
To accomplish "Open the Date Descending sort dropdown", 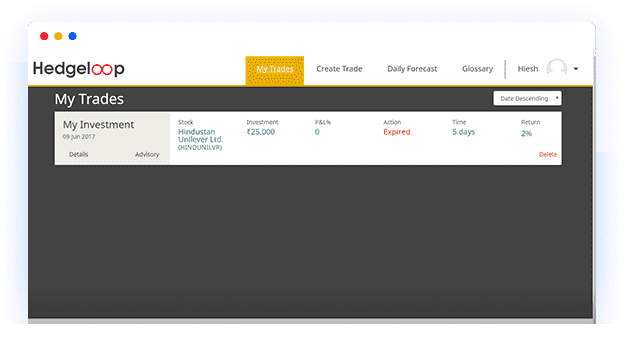I will coord(527,98).
